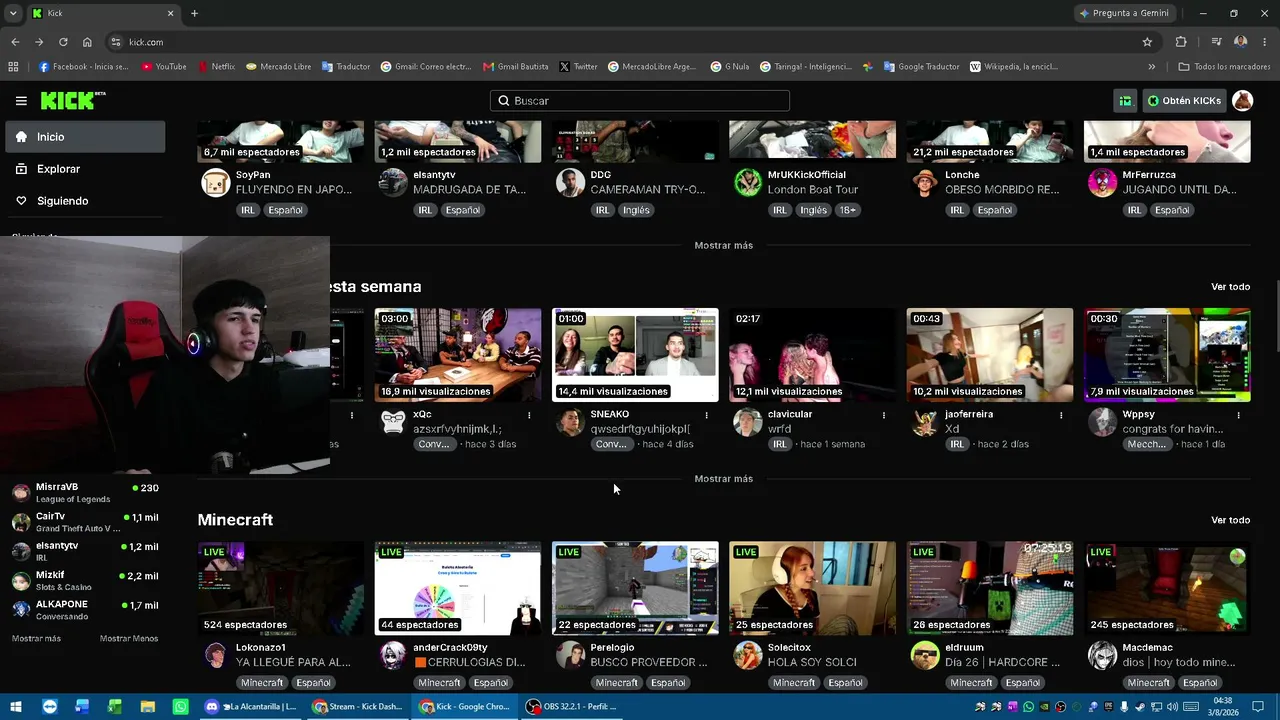The width and height of the screenshot is (1280, 720).
Task: Click the Buscar search field
Action: (640, 101)
